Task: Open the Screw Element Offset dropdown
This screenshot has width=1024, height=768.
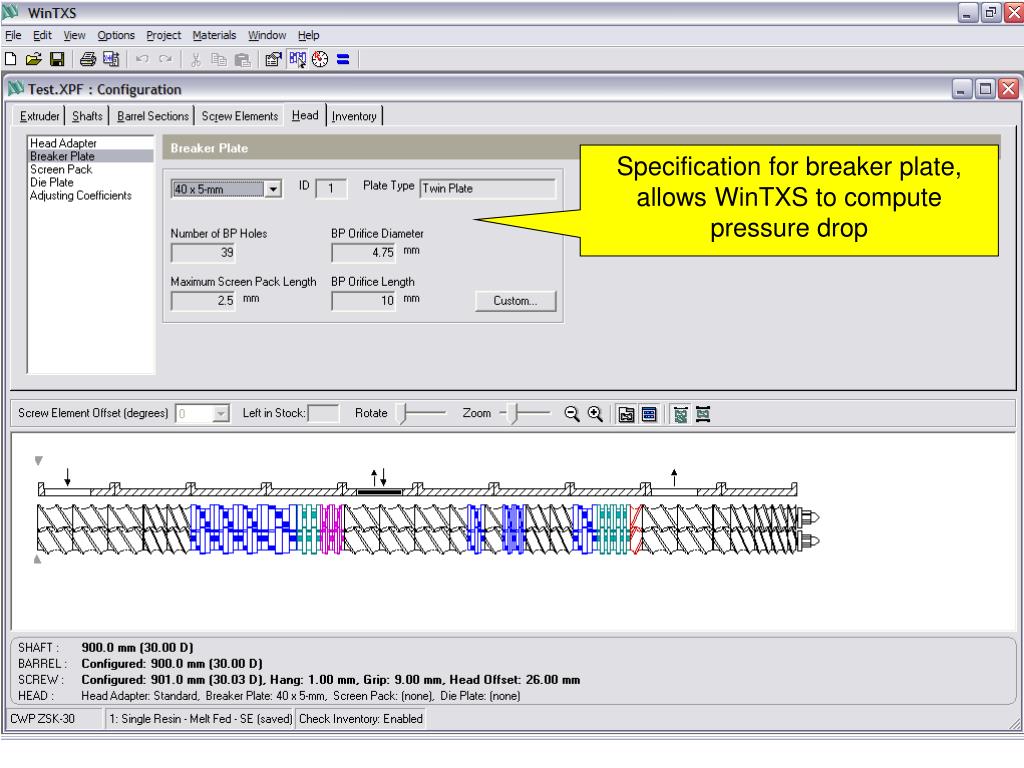Action: [x=221, y=413]
